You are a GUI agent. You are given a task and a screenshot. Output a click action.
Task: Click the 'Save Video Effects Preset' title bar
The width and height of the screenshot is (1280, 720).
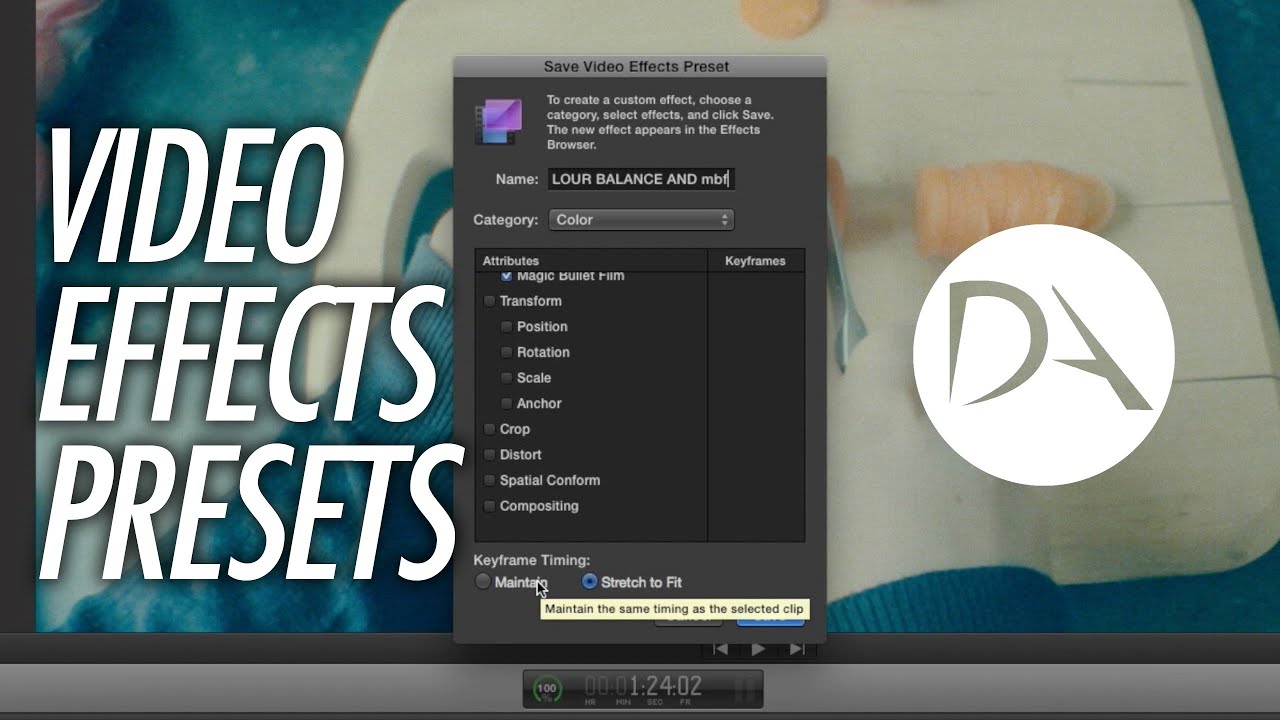coord(639,67)
